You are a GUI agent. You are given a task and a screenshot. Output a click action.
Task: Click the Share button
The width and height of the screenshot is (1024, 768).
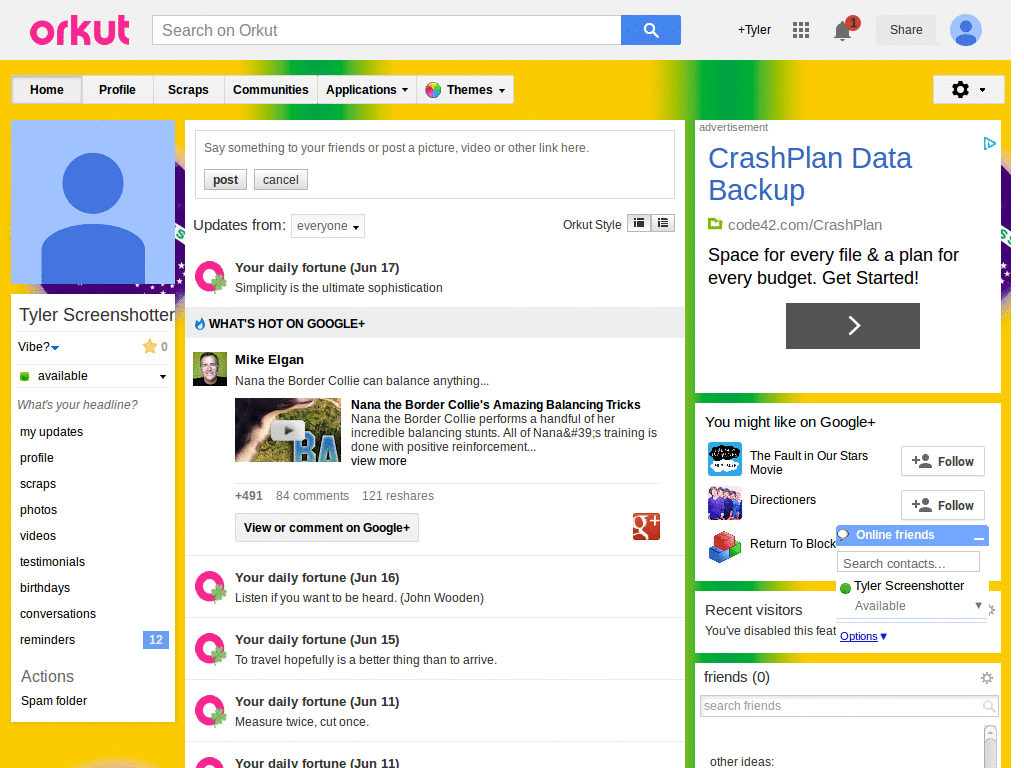[906, 30]
